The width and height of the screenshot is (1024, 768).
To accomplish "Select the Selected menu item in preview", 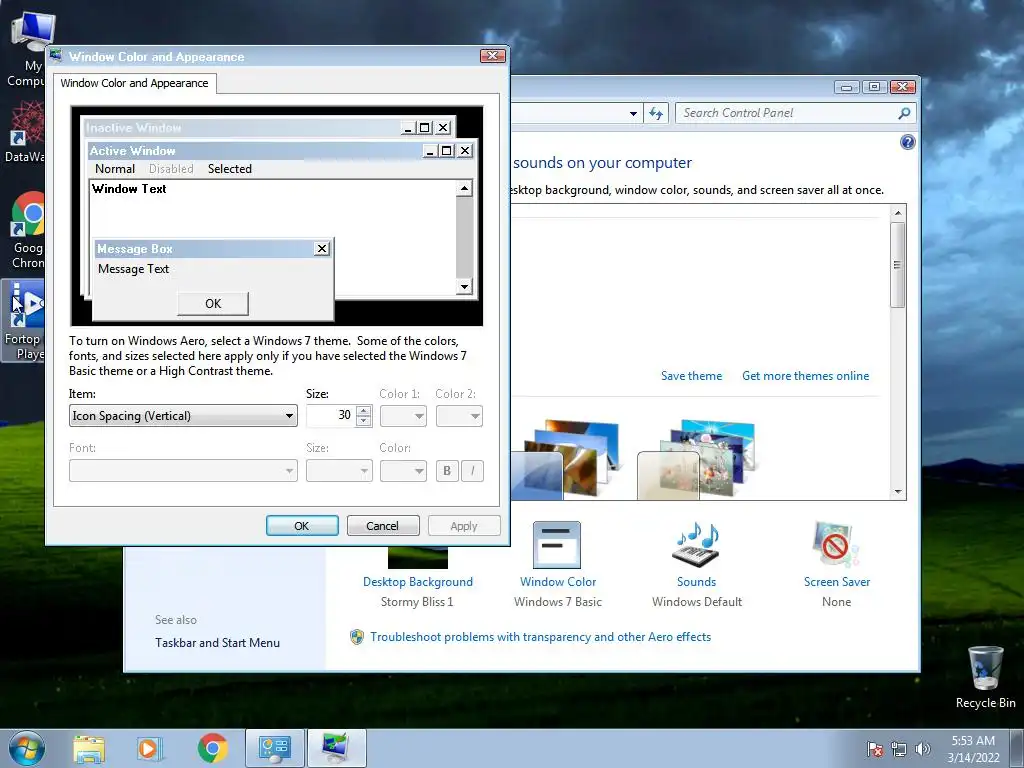I will [230, 168].
